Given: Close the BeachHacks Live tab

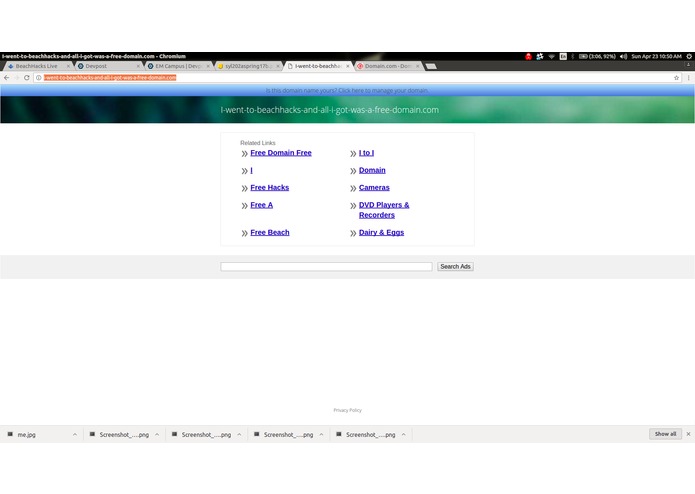Looking at the screenshot, I should tap(68, 66).
